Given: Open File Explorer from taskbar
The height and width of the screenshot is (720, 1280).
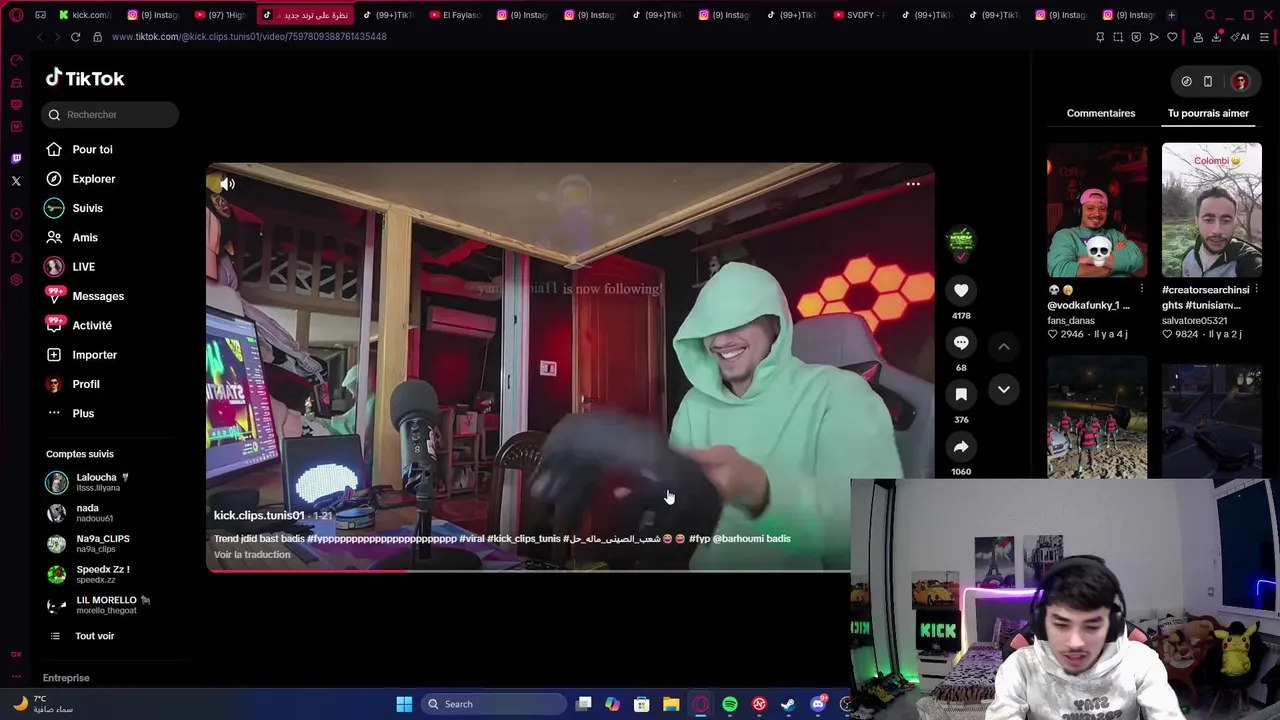Looking at the screenshot, I should [671, 704].
